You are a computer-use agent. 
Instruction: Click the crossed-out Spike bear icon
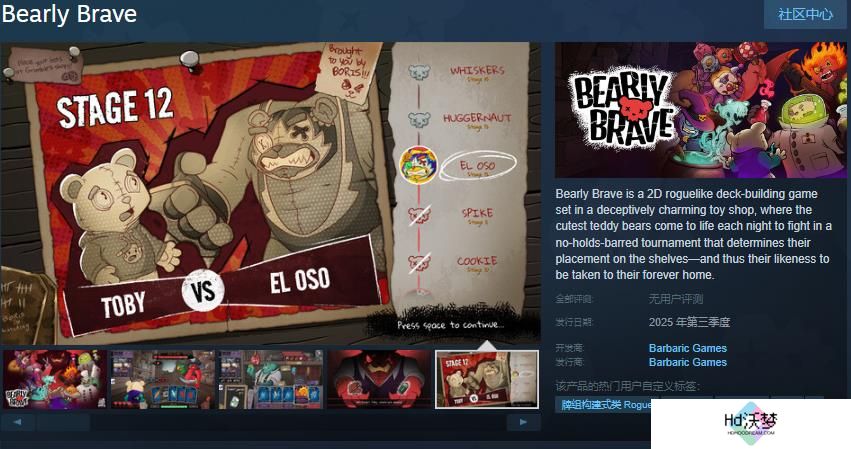[x=419, y=215]
